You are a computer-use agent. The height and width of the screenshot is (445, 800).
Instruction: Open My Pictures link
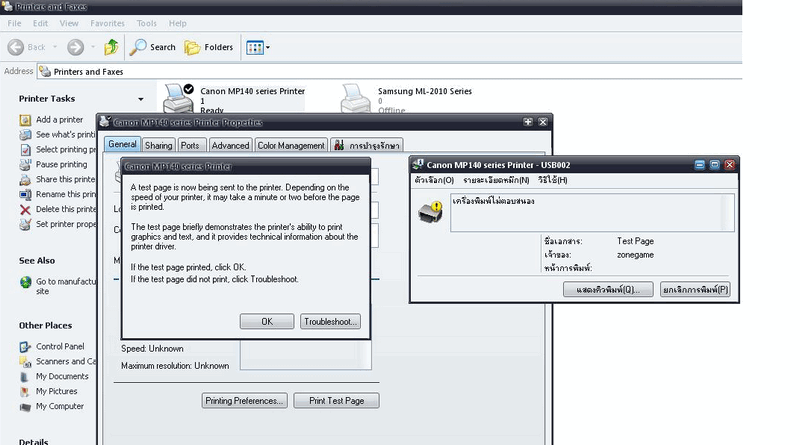(x=56, y=391)
